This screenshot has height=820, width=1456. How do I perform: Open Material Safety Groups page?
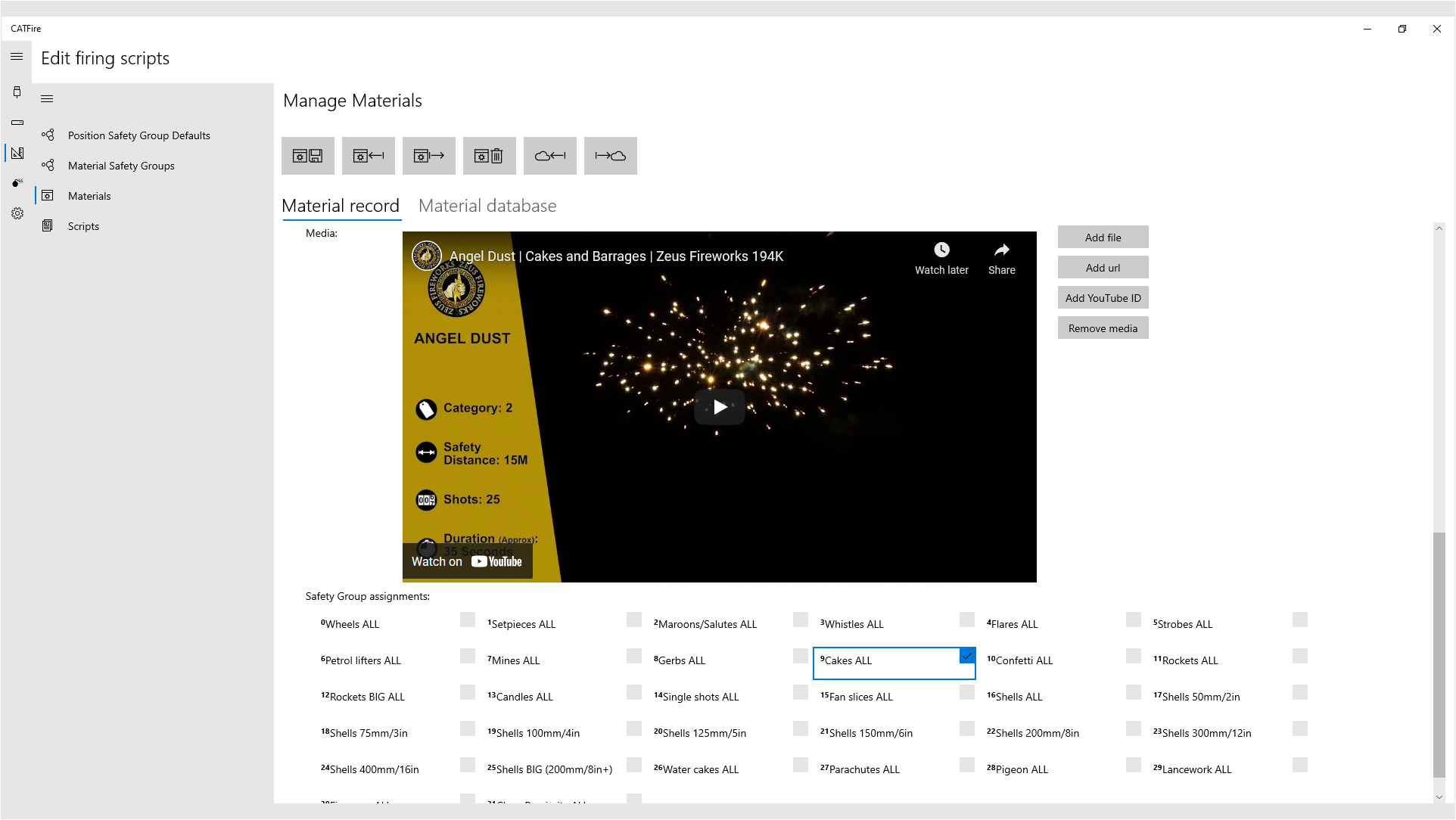coord(121,166)
